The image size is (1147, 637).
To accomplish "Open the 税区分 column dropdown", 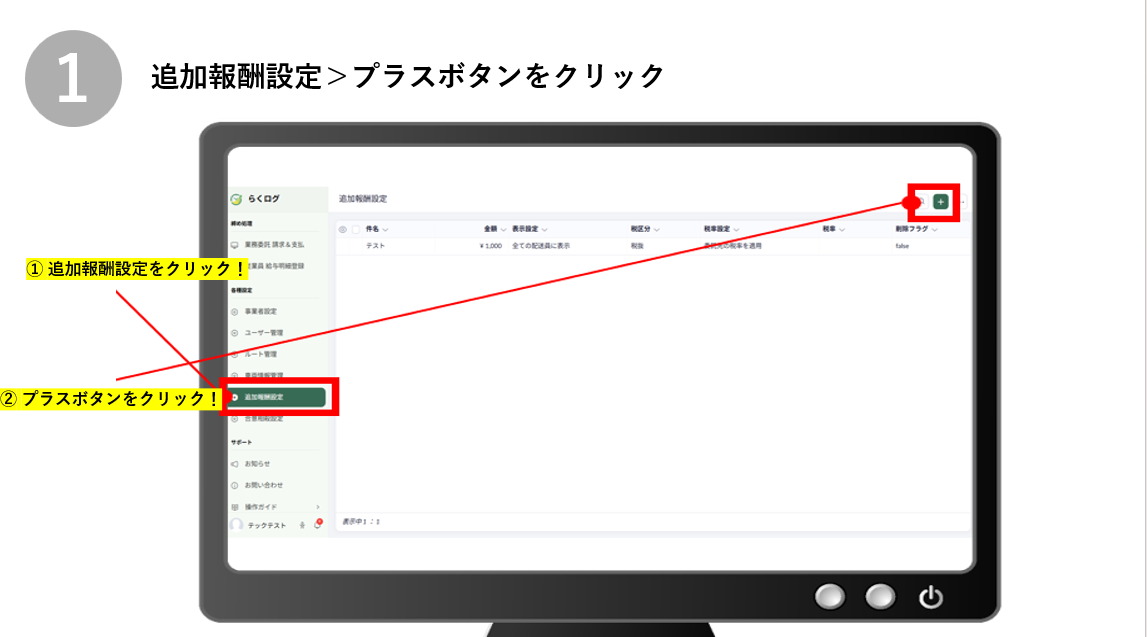I will 657,230.
